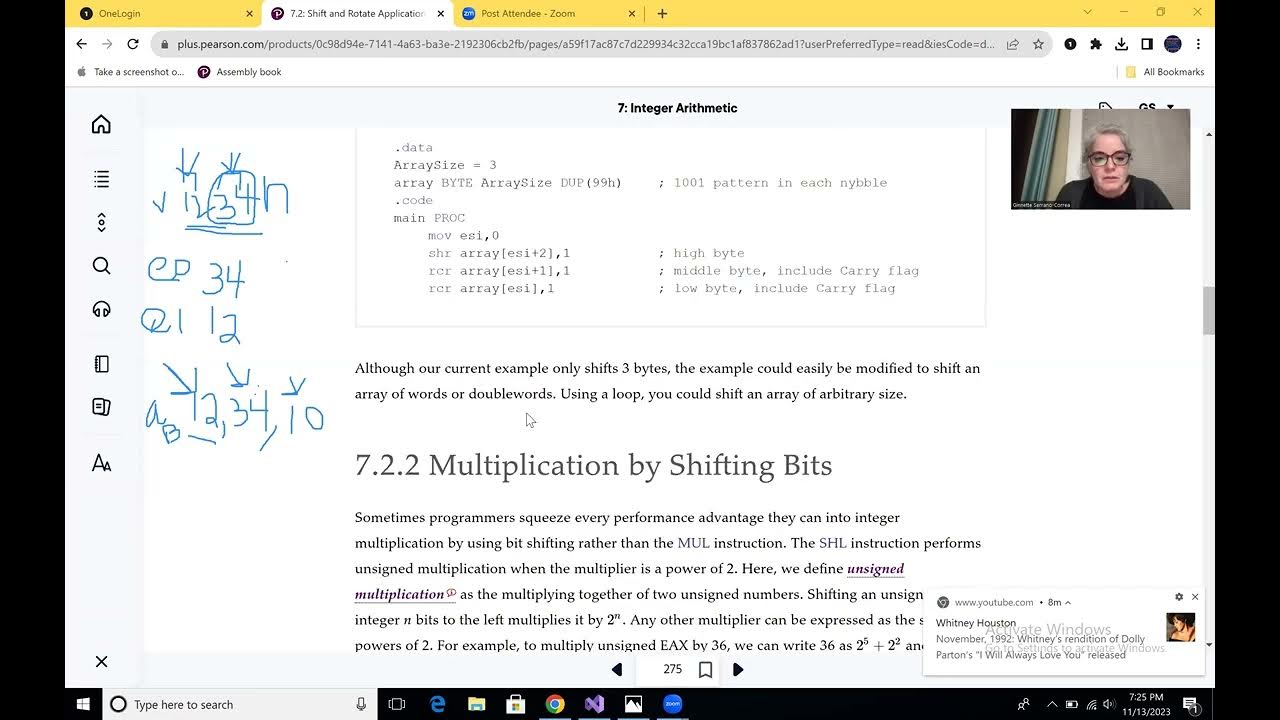Open the table of contents list icon
The image size is (1280, 720).
(101, 179)
